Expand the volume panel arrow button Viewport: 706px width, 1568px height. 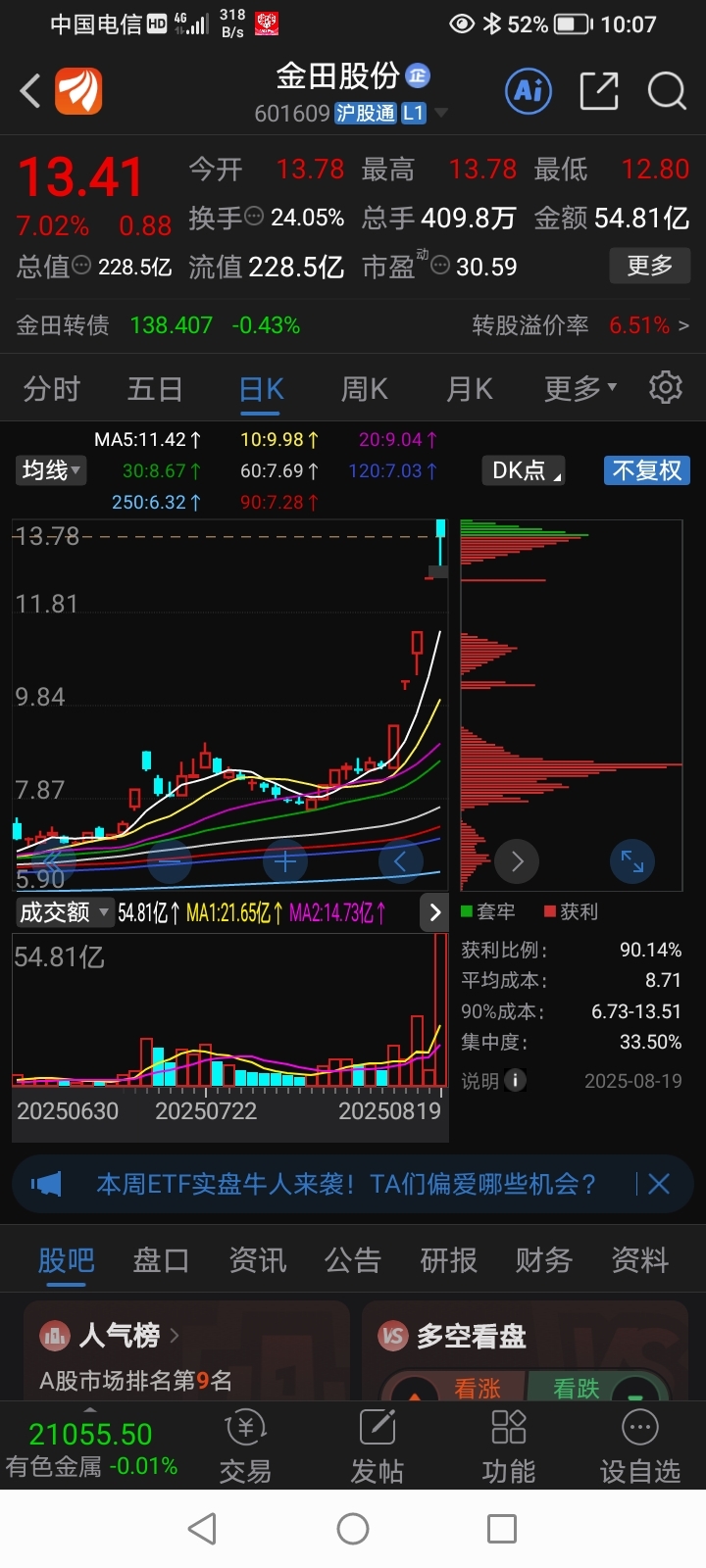point(434,912)
